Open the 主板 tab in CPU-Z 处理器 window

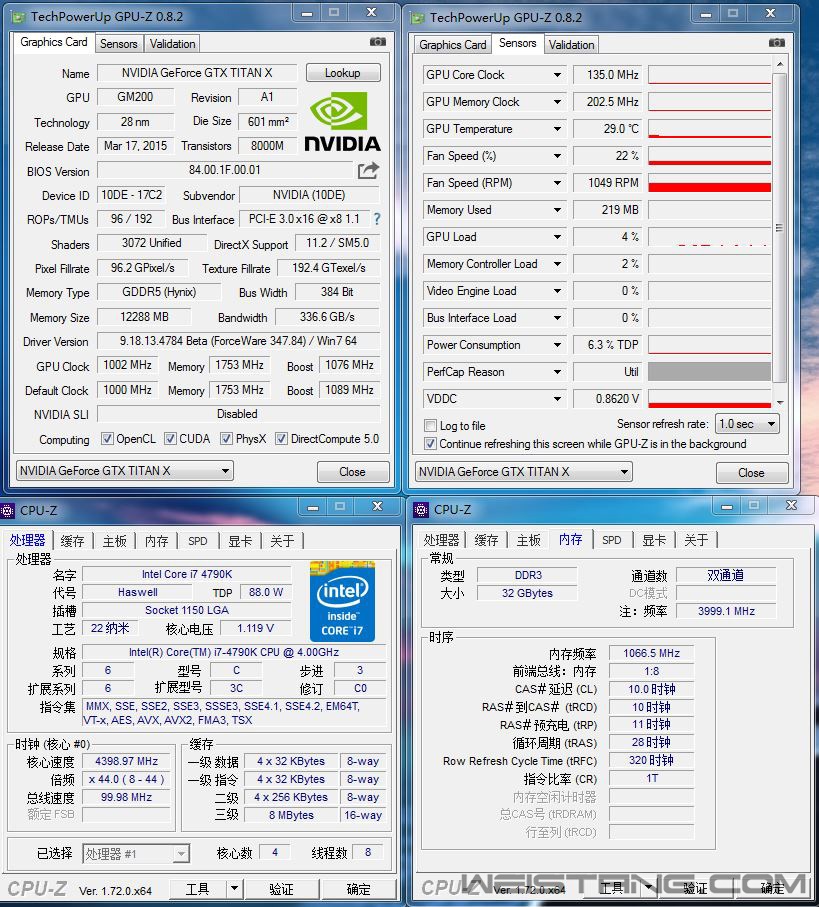tap(115, 541)
